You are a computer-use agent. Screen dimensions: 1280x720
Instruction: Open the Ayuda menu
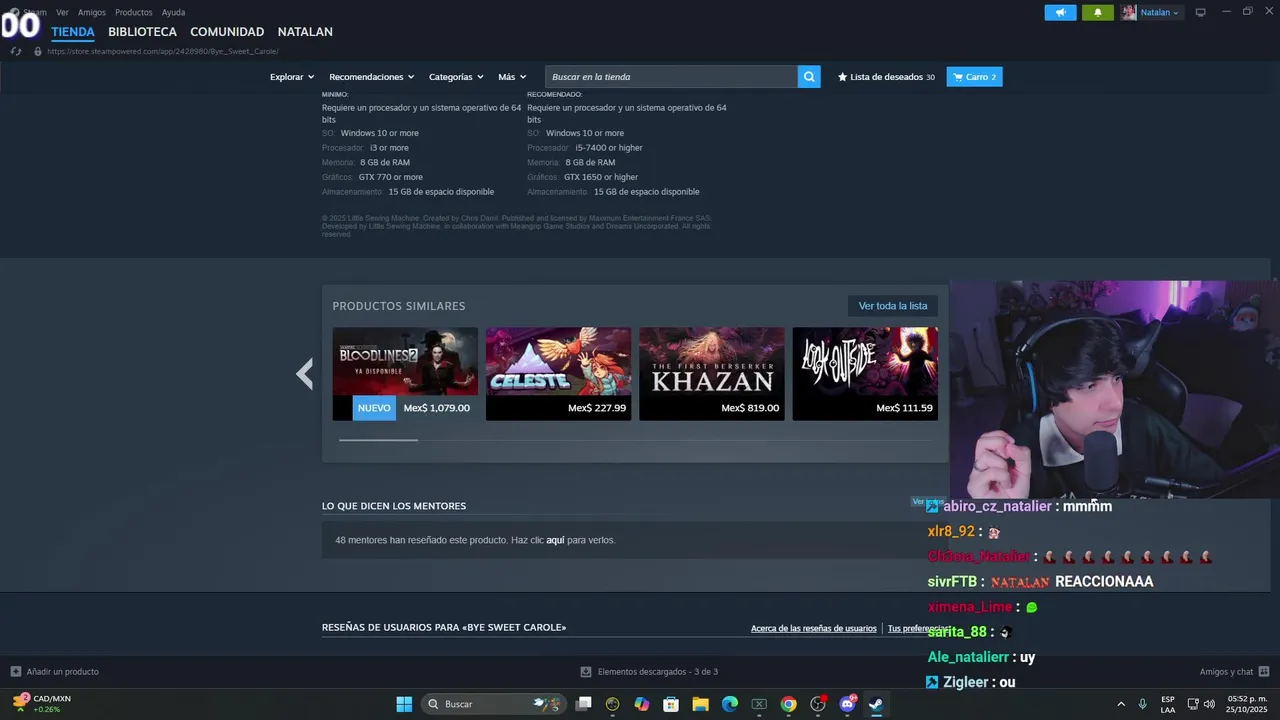(173, 12)
